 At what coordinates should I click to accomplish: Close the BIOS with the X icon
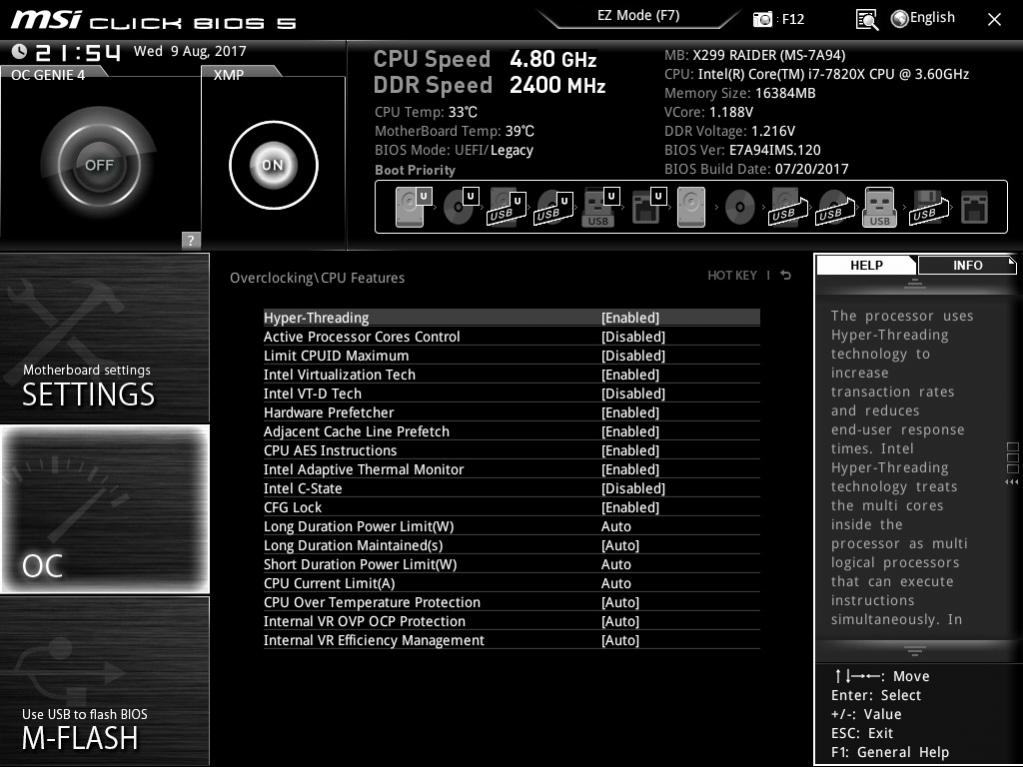pos(994,20)
